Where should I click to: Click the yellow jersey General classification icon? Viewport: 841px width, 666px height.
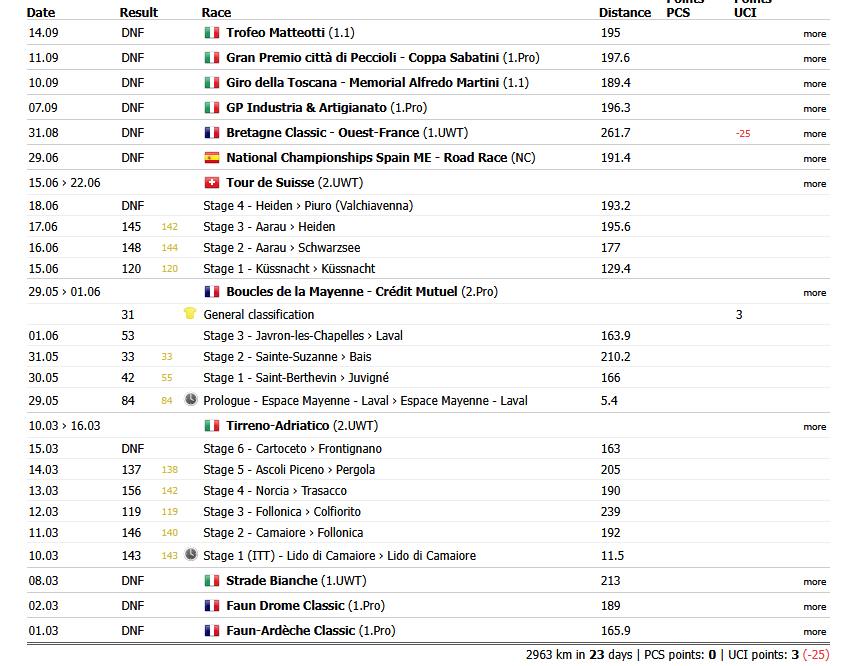click(190, 314)
